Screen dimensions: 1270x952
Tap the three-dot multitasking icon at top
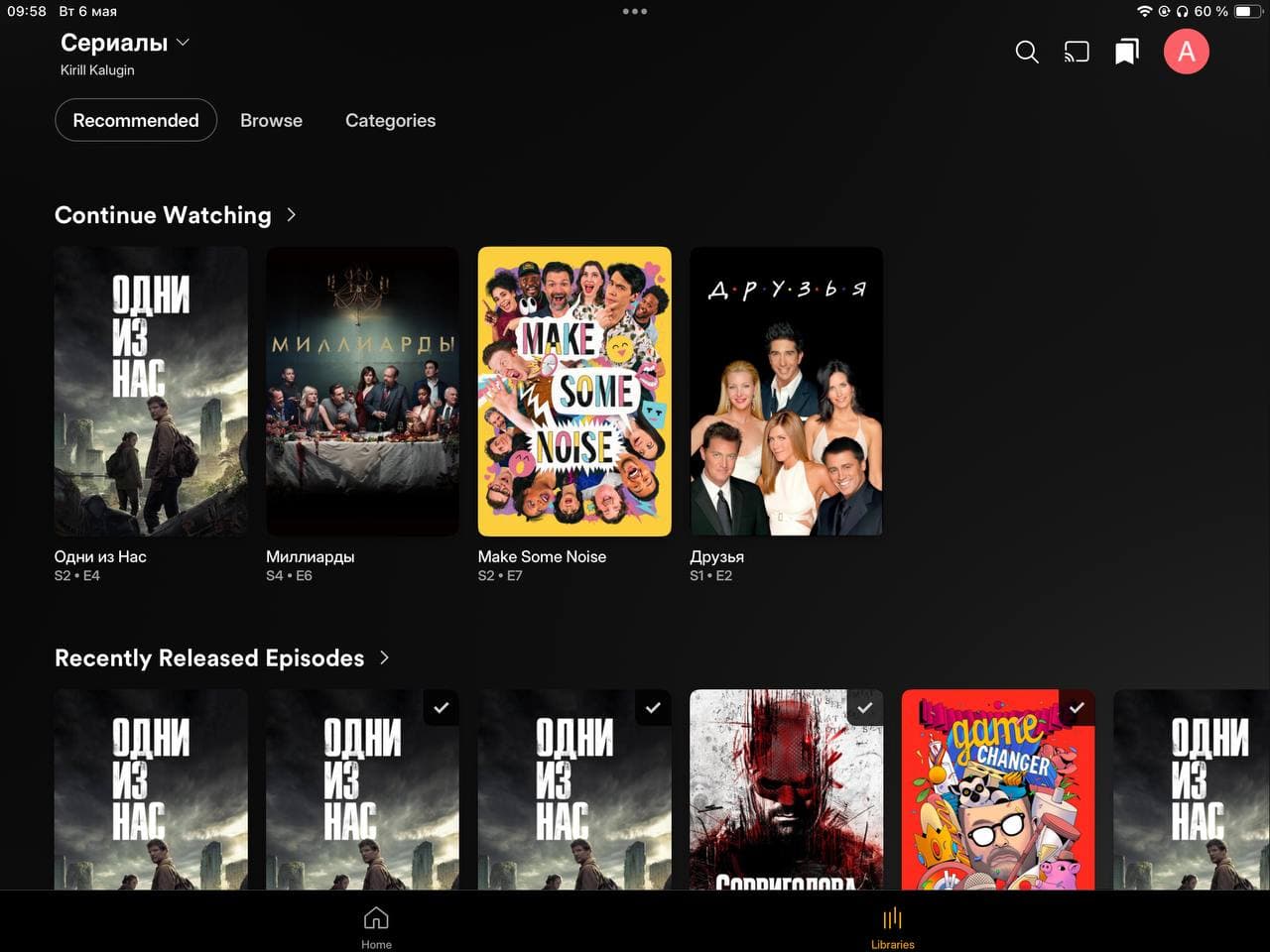[635, 12]
